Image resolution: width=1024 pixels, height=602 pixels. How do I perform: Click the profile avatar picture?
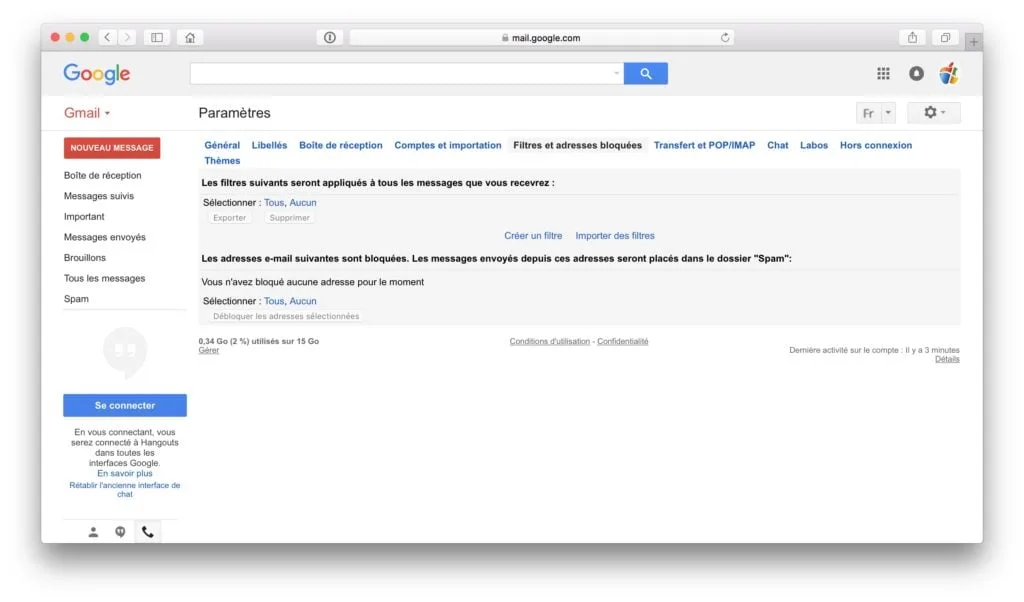[948, 73]
